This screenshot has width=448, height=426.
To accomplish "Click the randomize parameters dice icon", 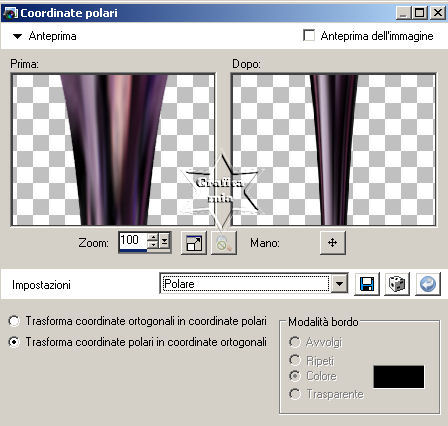I will tap(397, 284).
